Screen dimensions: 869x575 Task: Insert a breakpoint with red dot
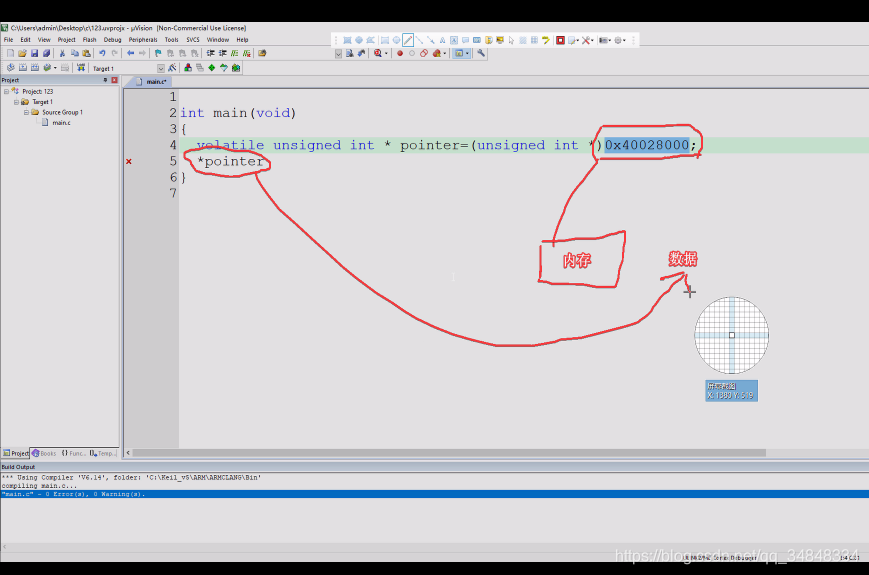pos(400,53)
